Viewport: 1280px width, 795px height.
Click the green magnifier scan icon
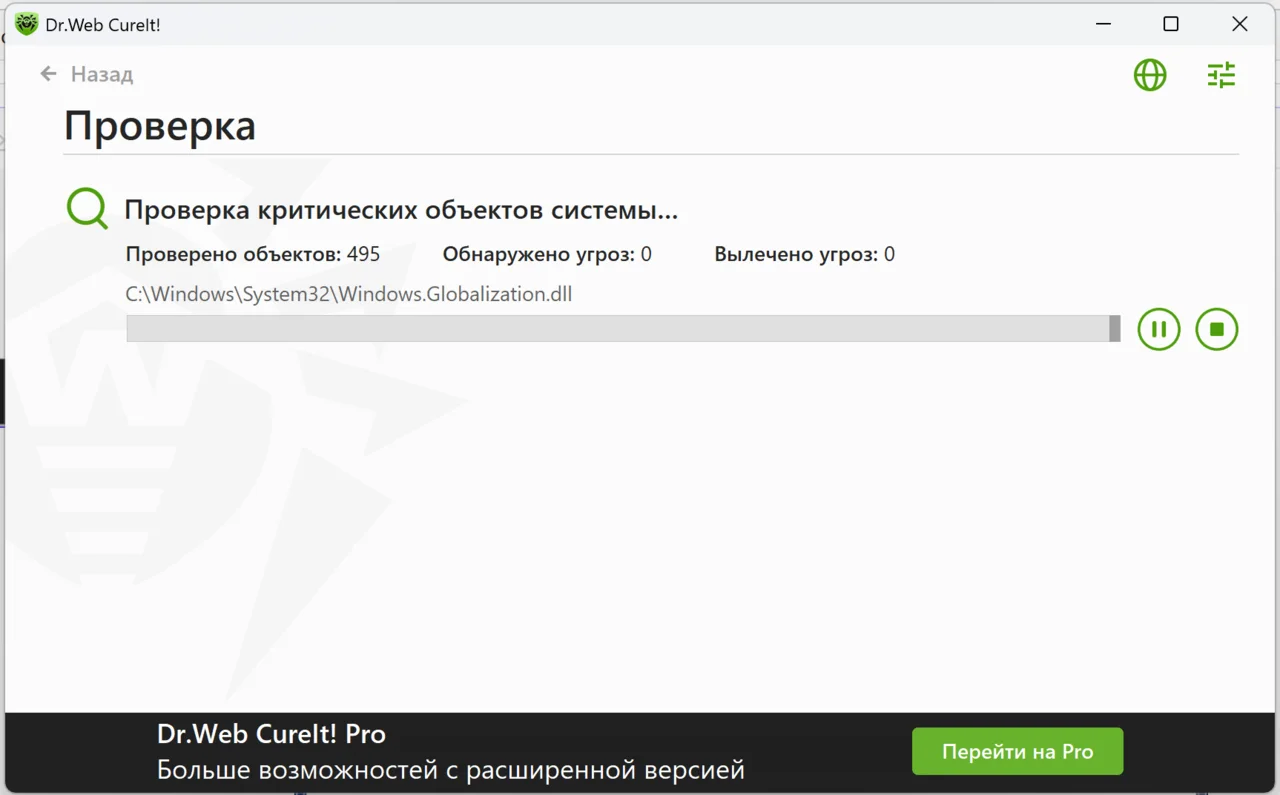[87, 209]
